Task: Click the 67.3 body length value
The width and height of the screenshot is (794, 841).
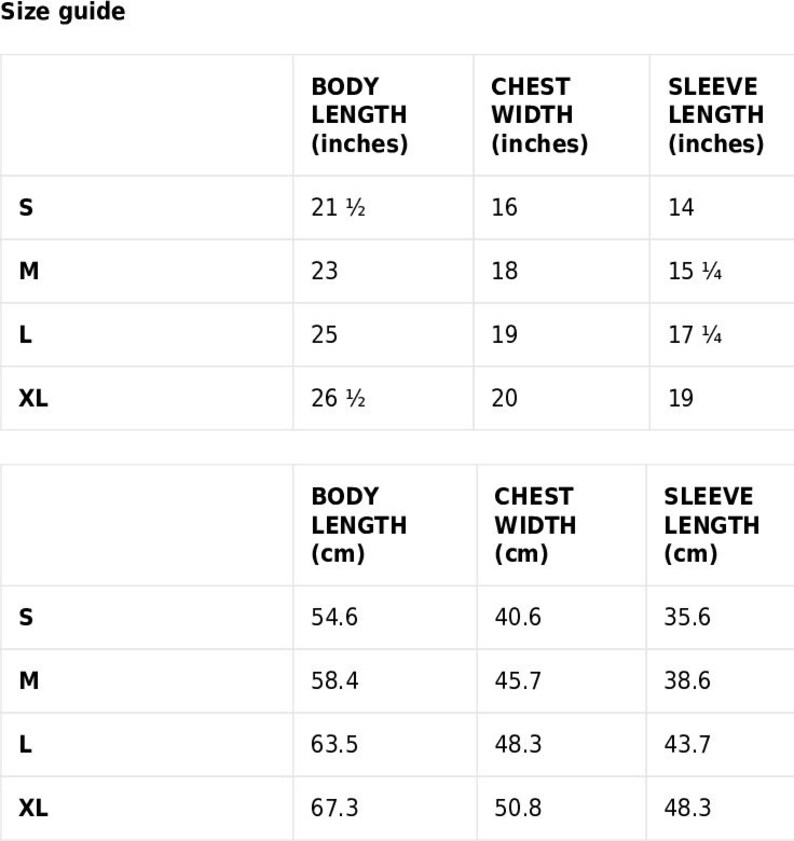Action: [x=334, y=808]
